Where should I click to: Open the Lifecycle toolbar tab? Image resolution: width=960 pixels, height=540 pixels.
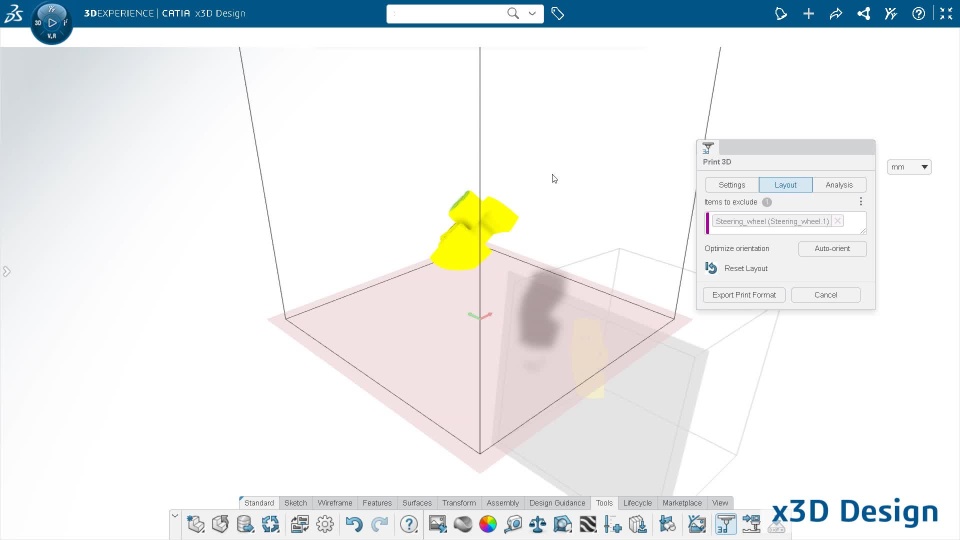(x=637, y=503)
